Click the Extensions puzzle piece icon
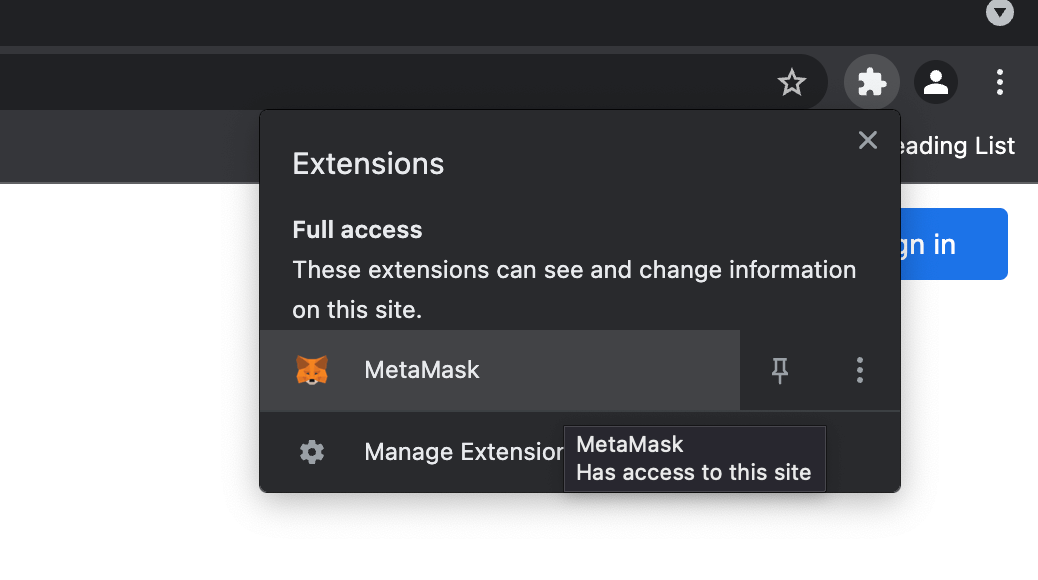This screenshot has height=580, width=1038. (x=871, y=82)
